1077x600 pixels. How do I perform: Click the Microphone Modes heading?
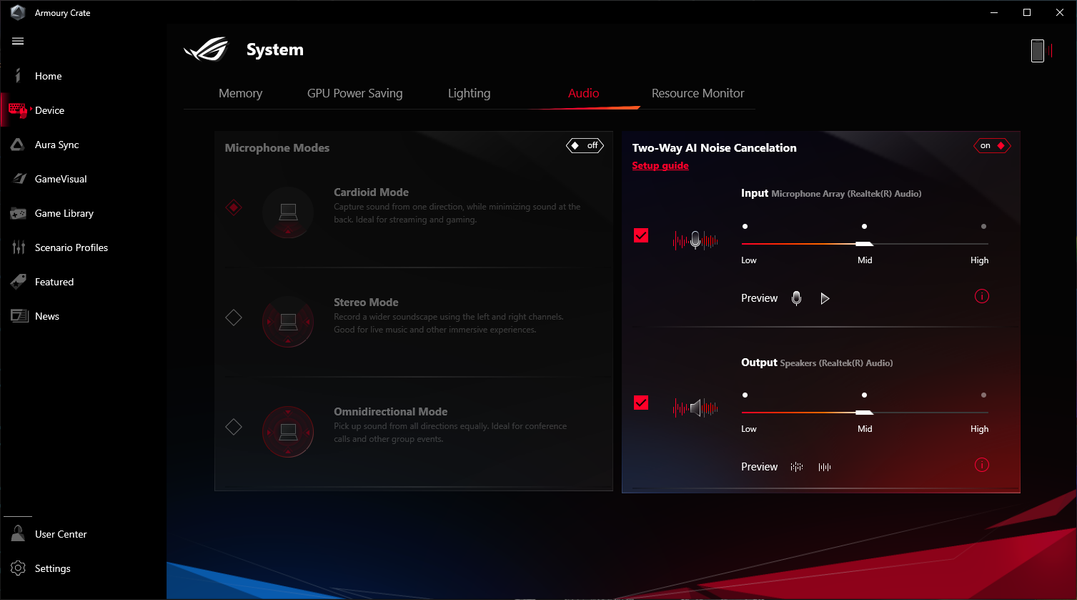pyautogui.click(x=277, y=148)
